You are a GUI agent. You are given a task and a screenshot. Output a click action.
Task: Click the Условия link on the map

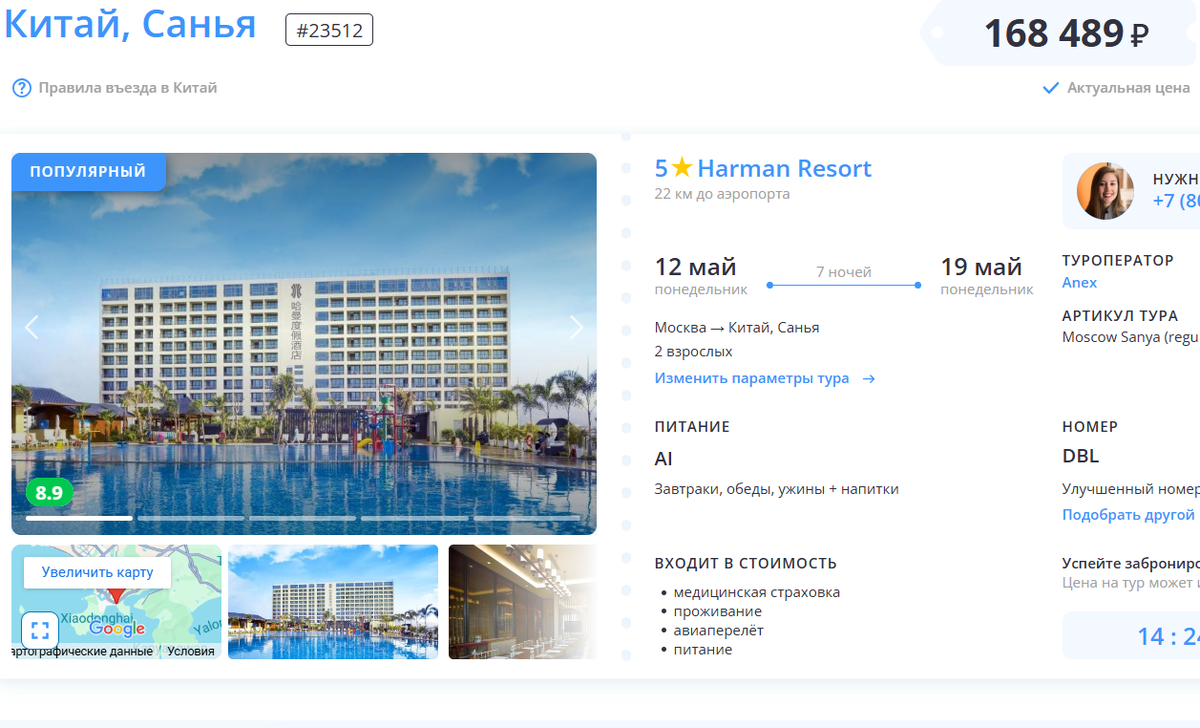[x=190, y=651]
